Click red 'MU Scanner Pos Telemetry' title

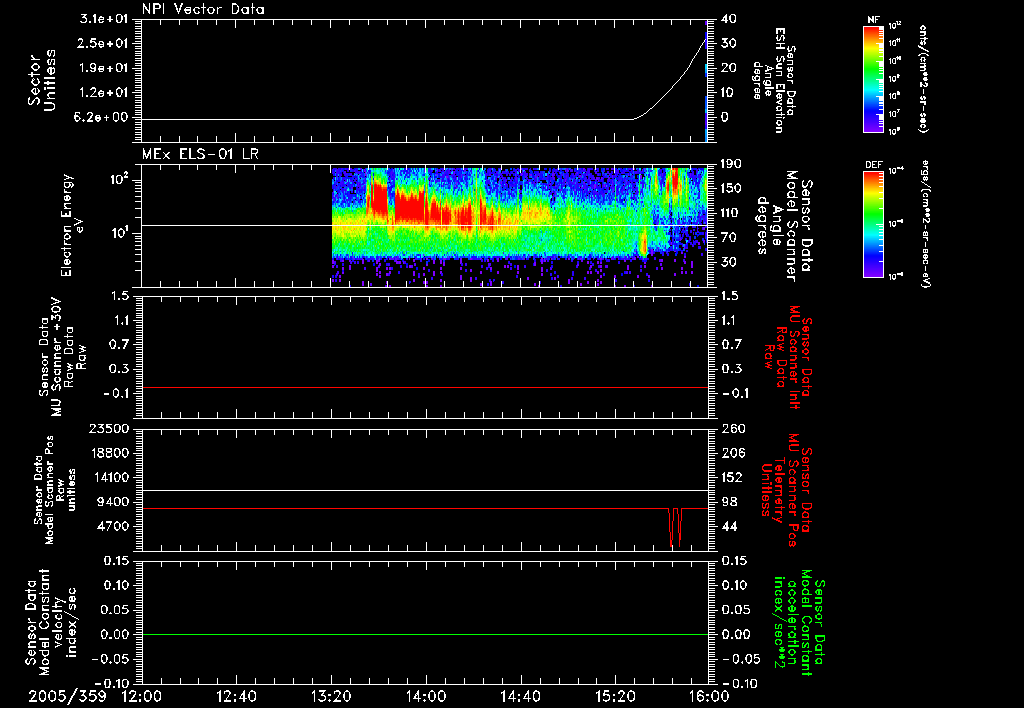click(x=787, y=490)
